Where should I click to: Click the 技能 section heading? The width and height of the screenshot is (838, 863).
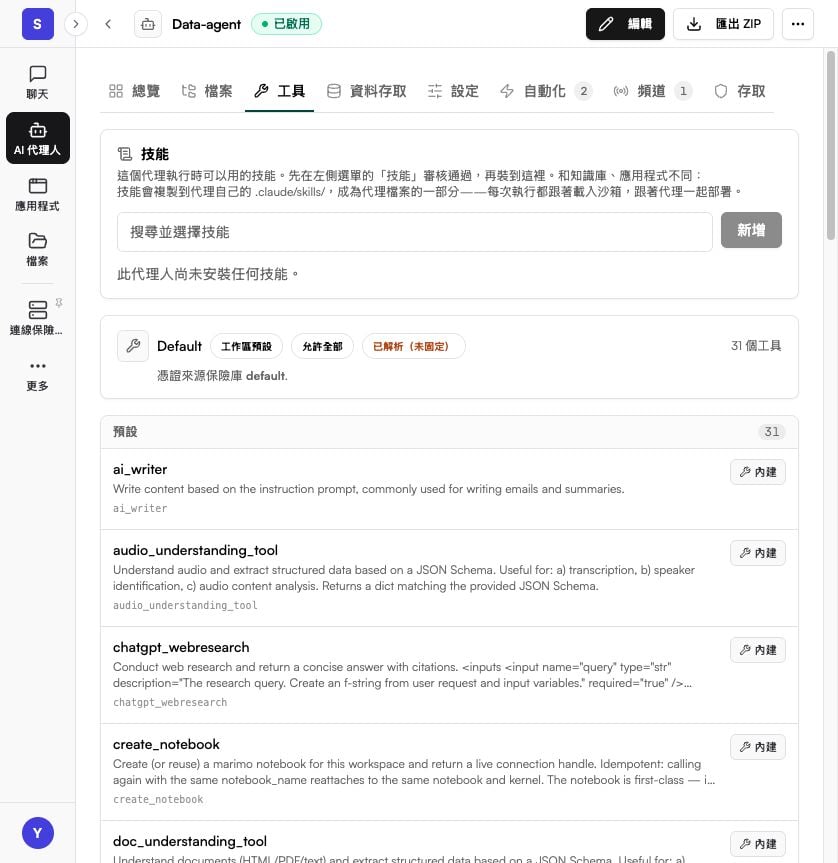155,154
